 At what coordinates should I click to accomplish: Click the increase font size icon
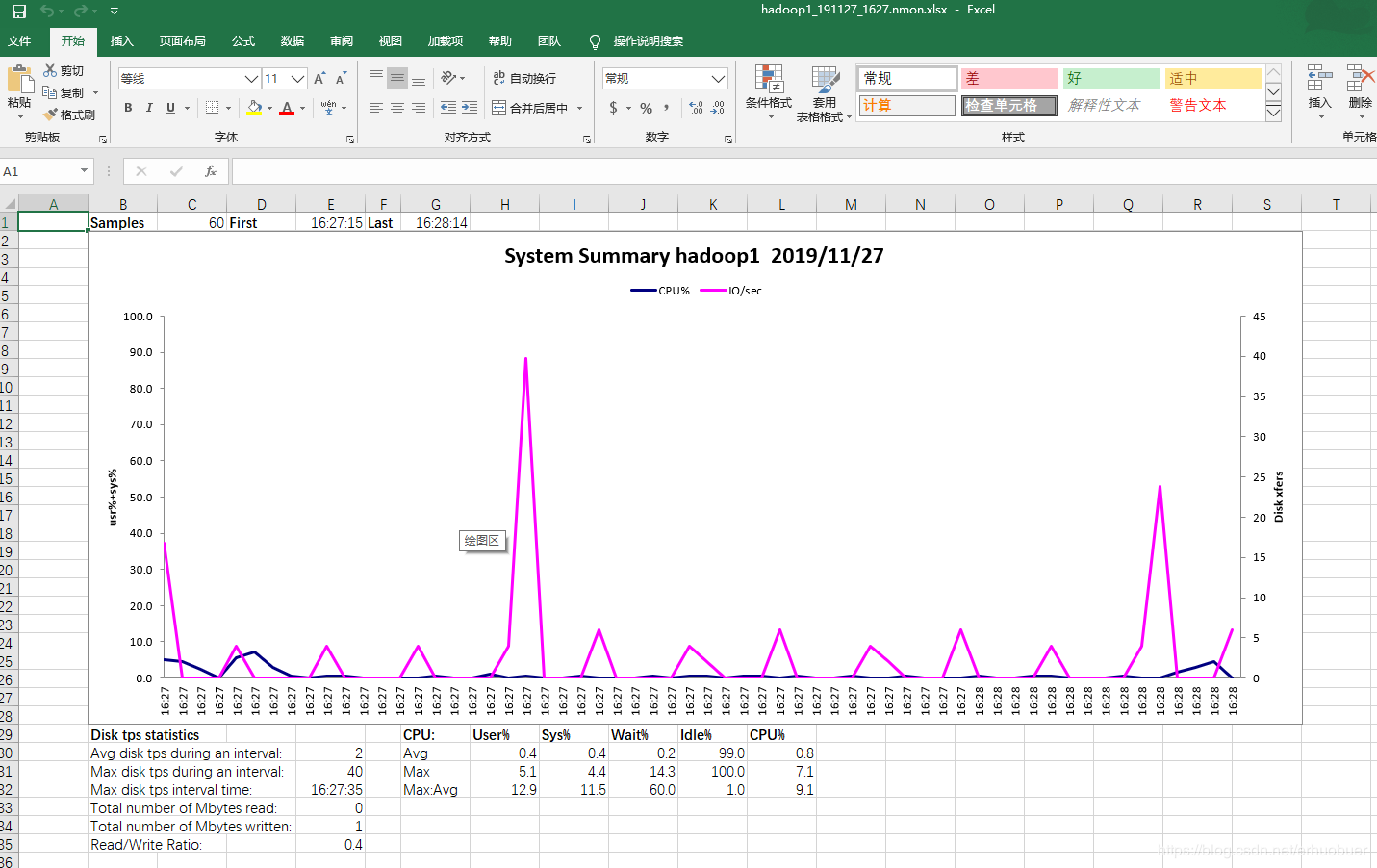coord(319,78)
